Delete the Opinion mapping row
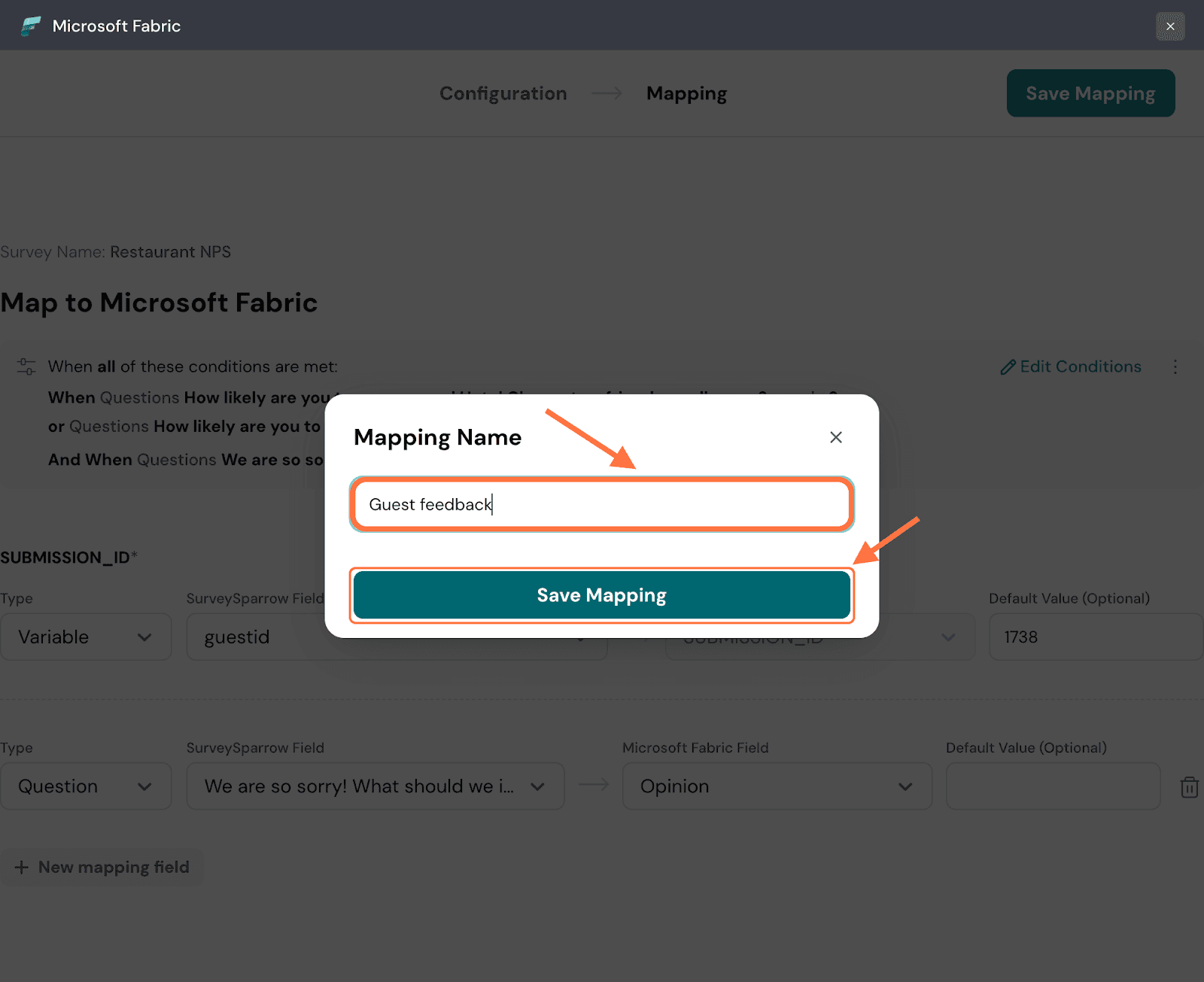 [1189, 787]
